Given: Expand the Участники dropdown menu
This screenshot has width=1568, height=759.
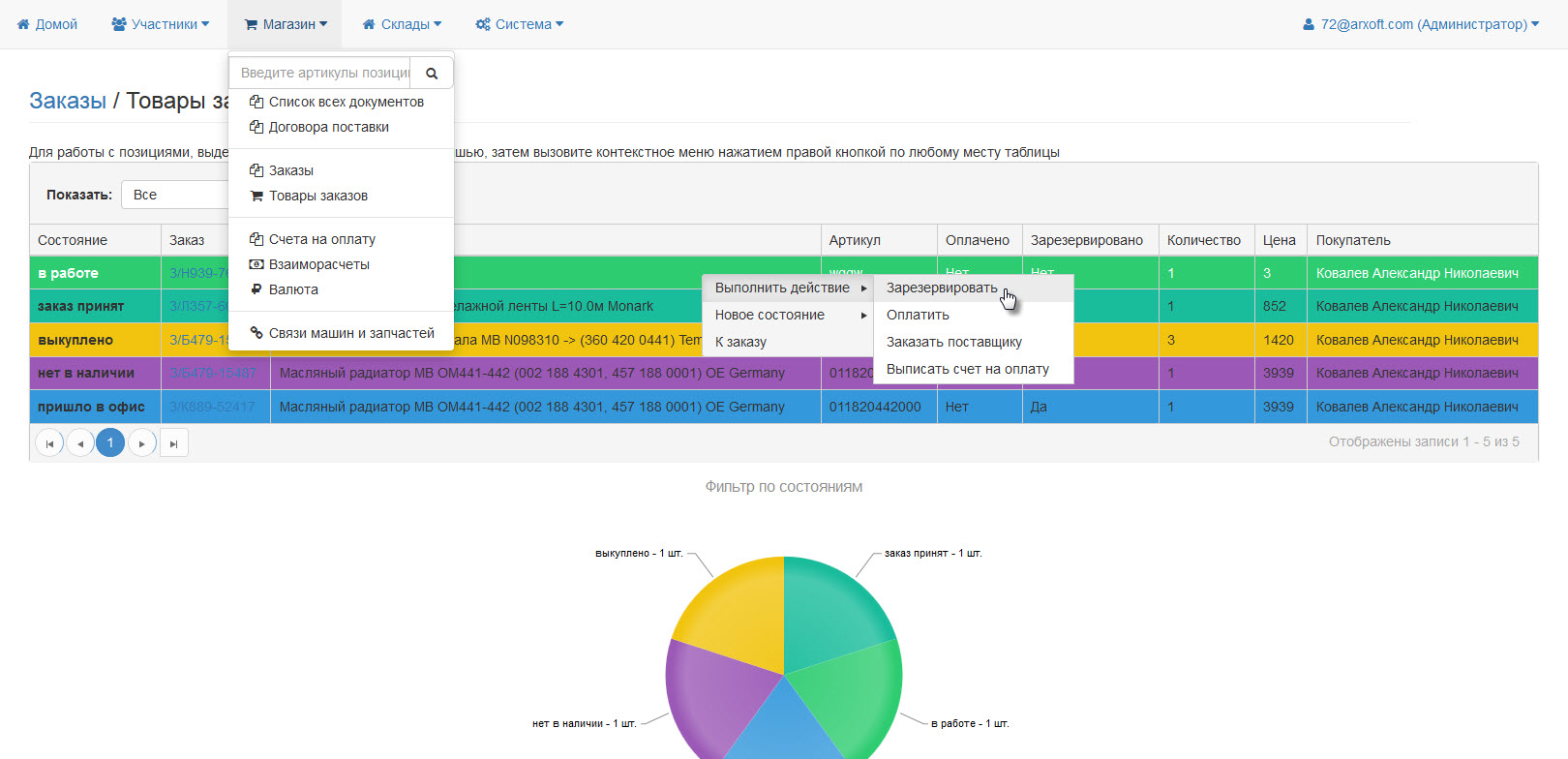Looking at the screenshot, I should click(x=161, y=24).
